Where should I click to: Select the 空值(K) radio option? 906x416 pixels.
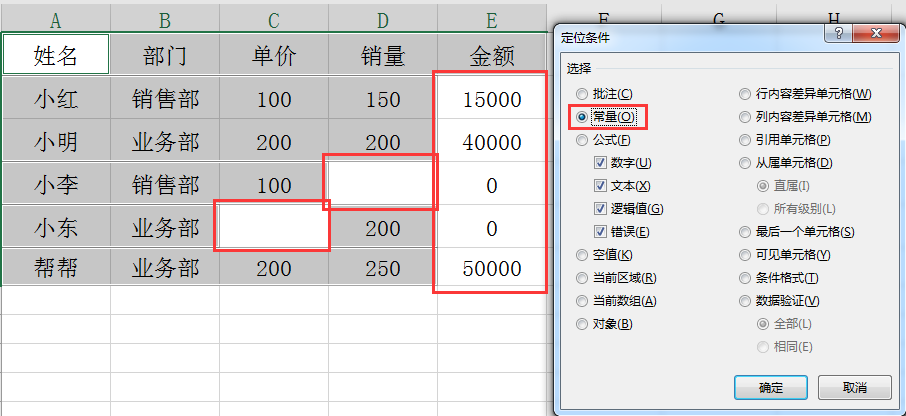click(604, 255)
